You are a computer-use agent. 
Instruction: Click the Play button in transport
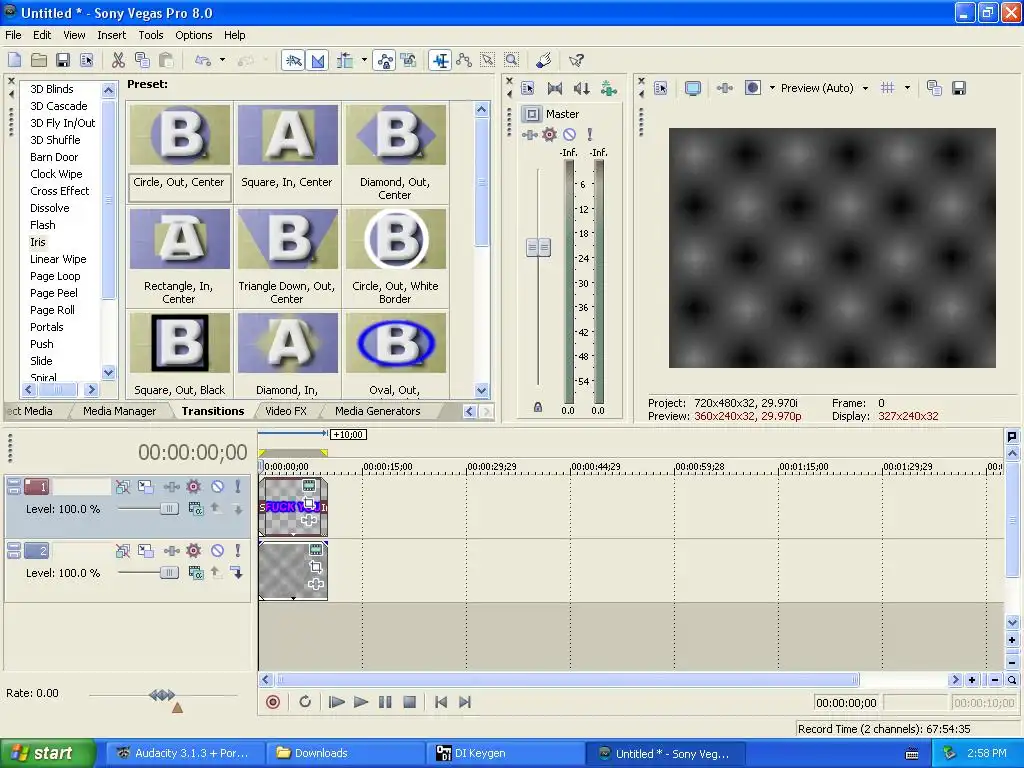360,702
